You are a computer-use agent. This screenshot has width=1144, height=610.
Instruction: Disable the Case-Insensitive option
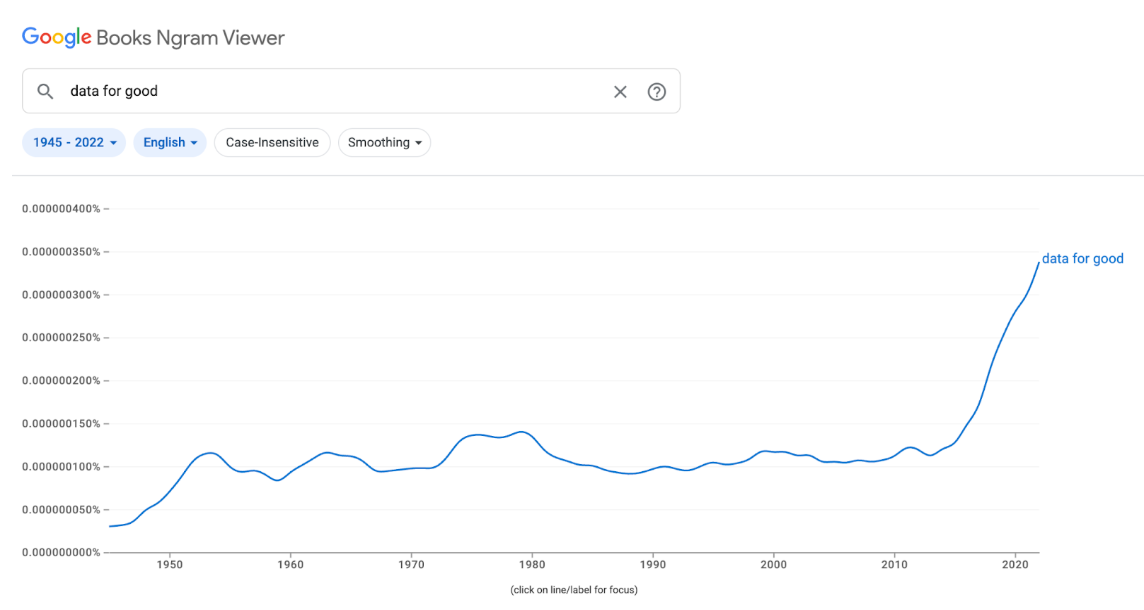(x=272, y=142)
